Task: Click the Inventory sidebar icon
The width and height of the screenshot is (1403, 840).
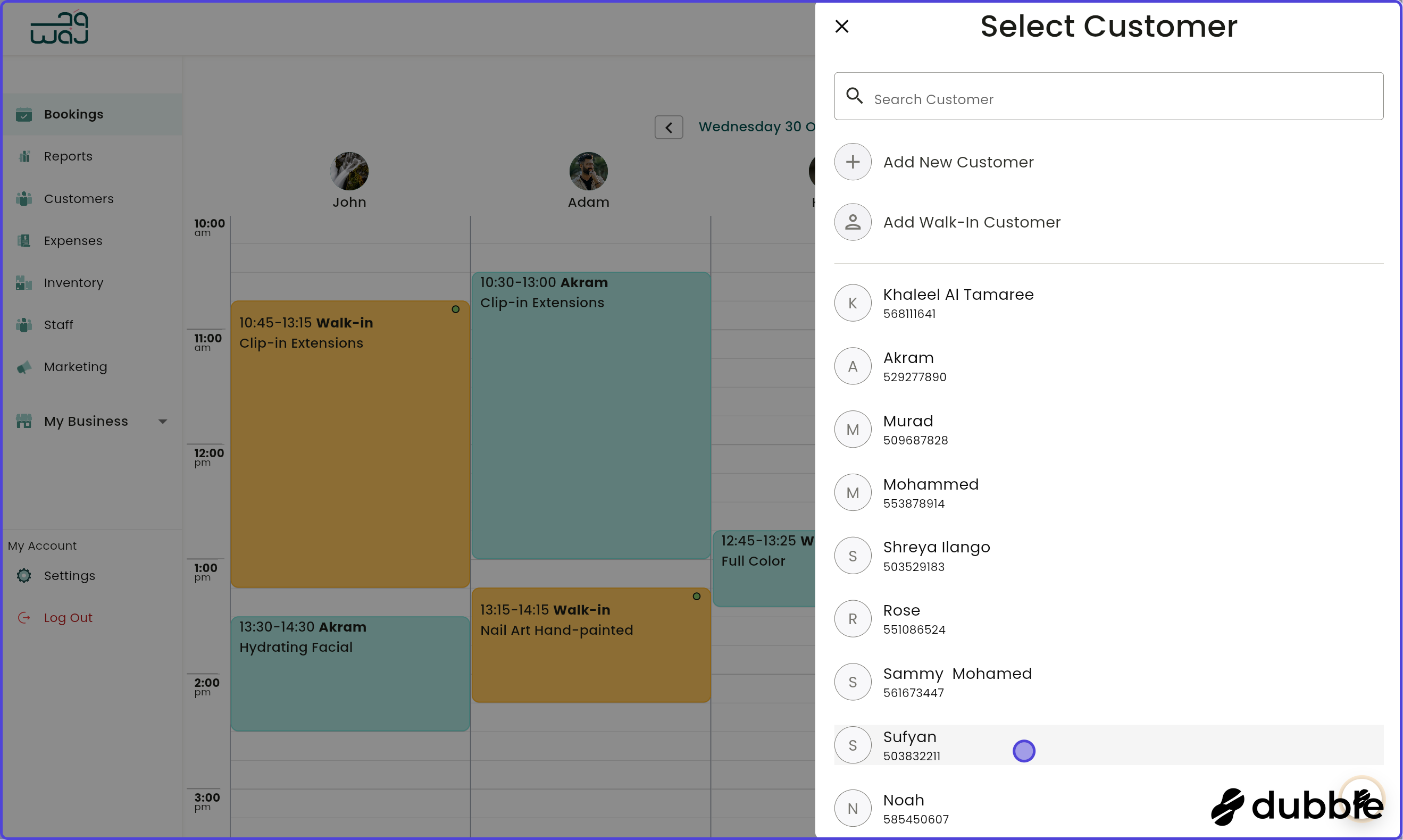Action: coord(25,282)
